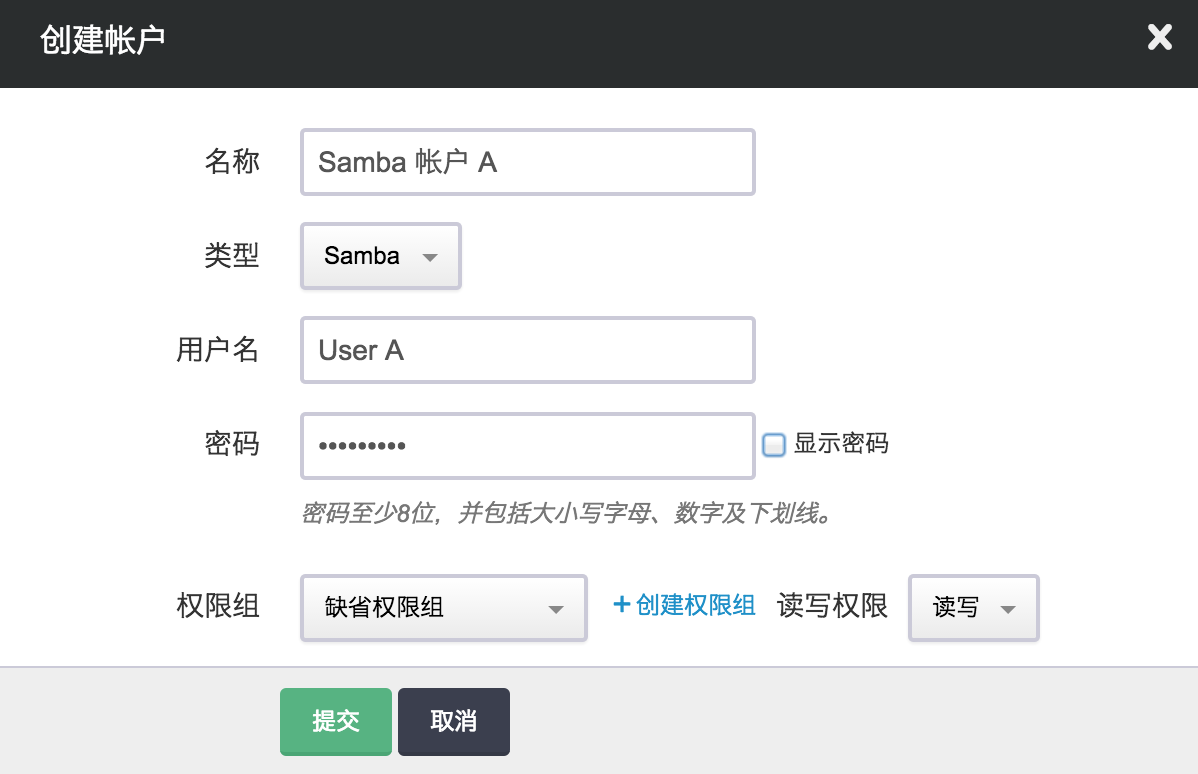Click the password hint text 密码至少8位
Viewport: 1198px width, 774px height.
(567, 514)
